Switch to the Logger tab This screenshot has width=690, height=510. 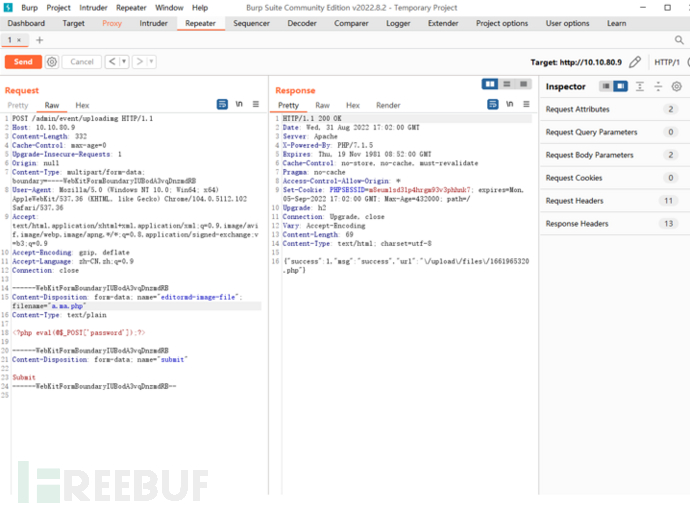tap(398, 23)
